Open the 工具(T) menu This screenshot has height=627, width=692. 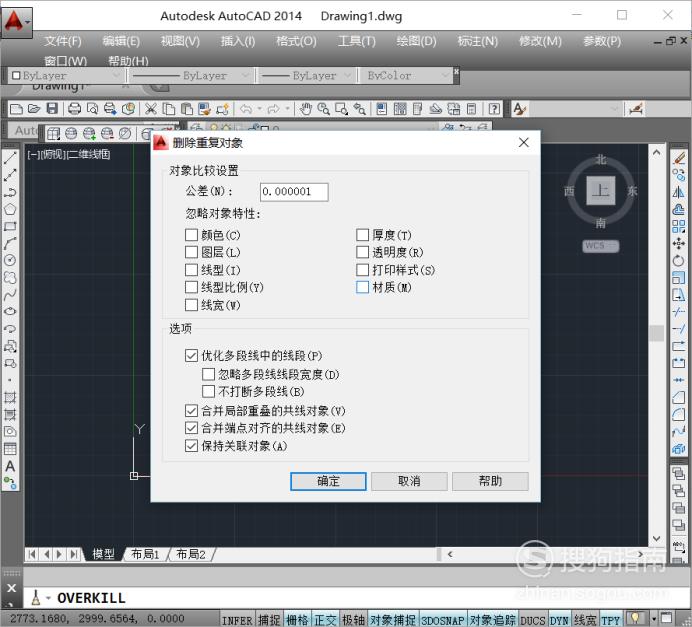(x=357, y=41)
